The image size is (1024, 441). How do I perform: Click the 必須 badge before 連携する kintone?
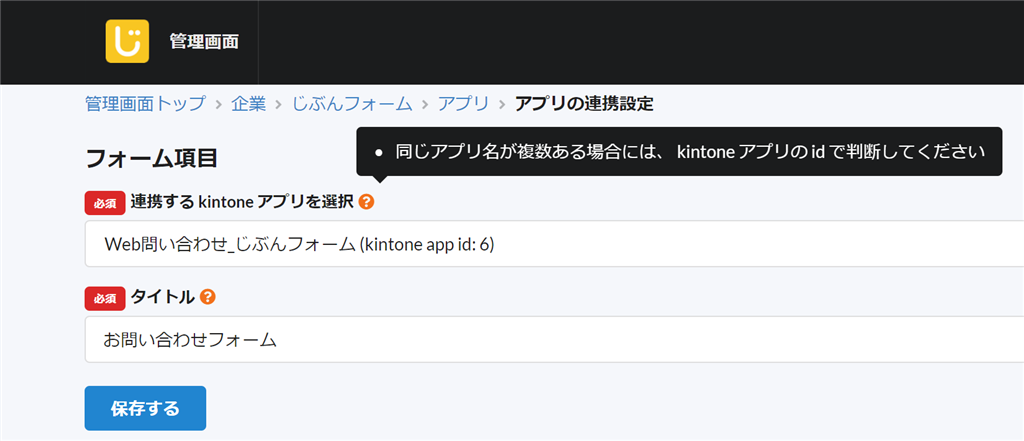coord(104,203)
